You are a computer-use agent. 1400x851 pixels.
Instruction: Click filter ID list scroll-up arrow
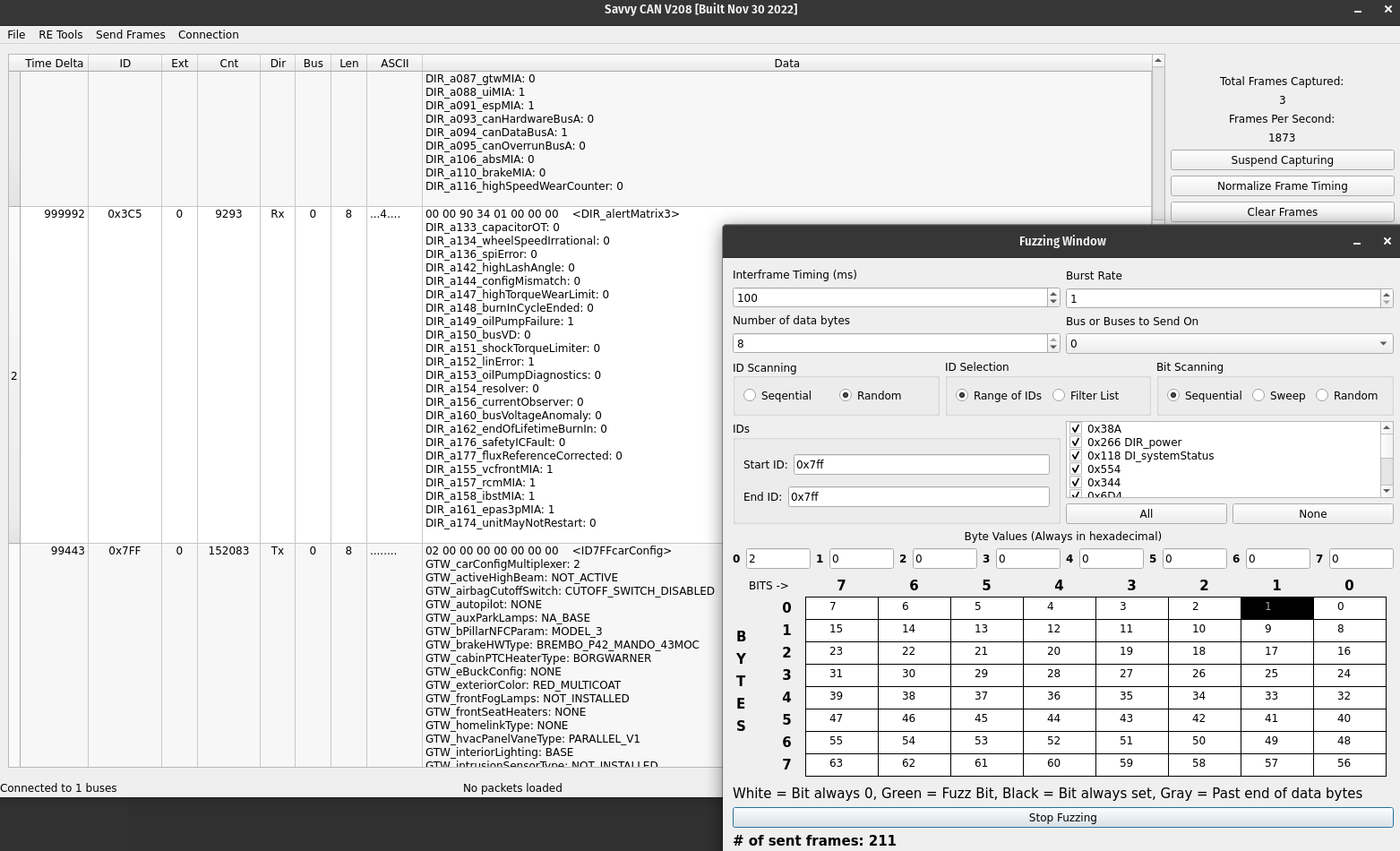[x=1387, y=427]
